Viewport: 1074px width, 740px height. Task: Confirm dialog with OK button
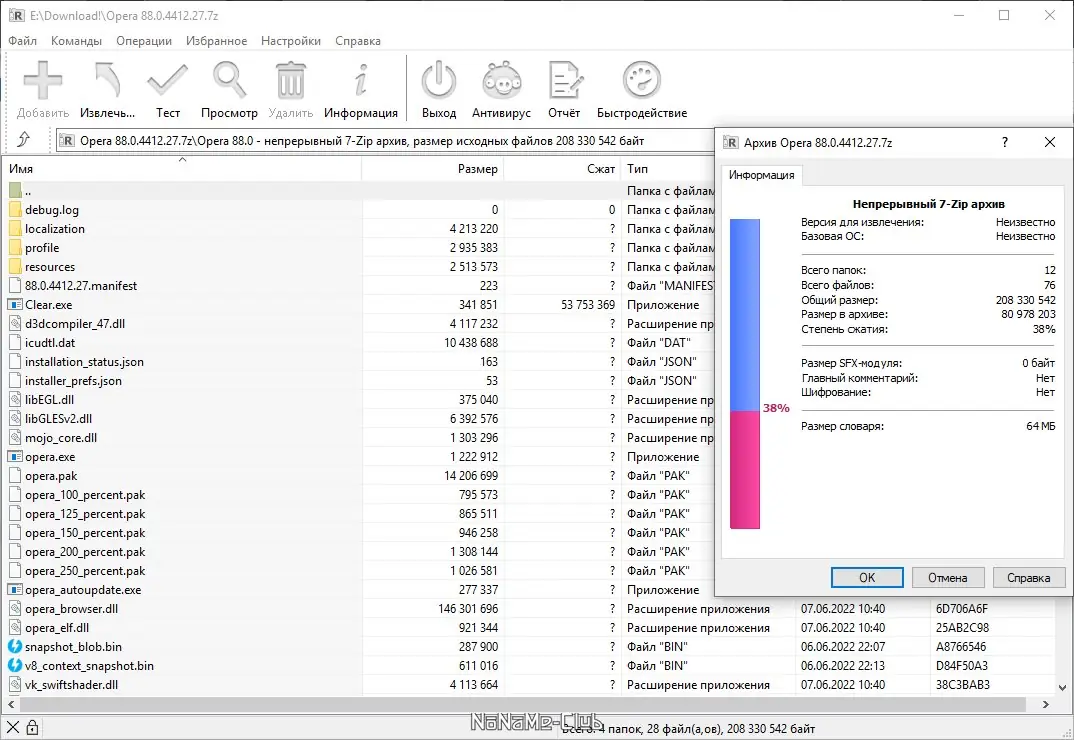tap(867, 578)
